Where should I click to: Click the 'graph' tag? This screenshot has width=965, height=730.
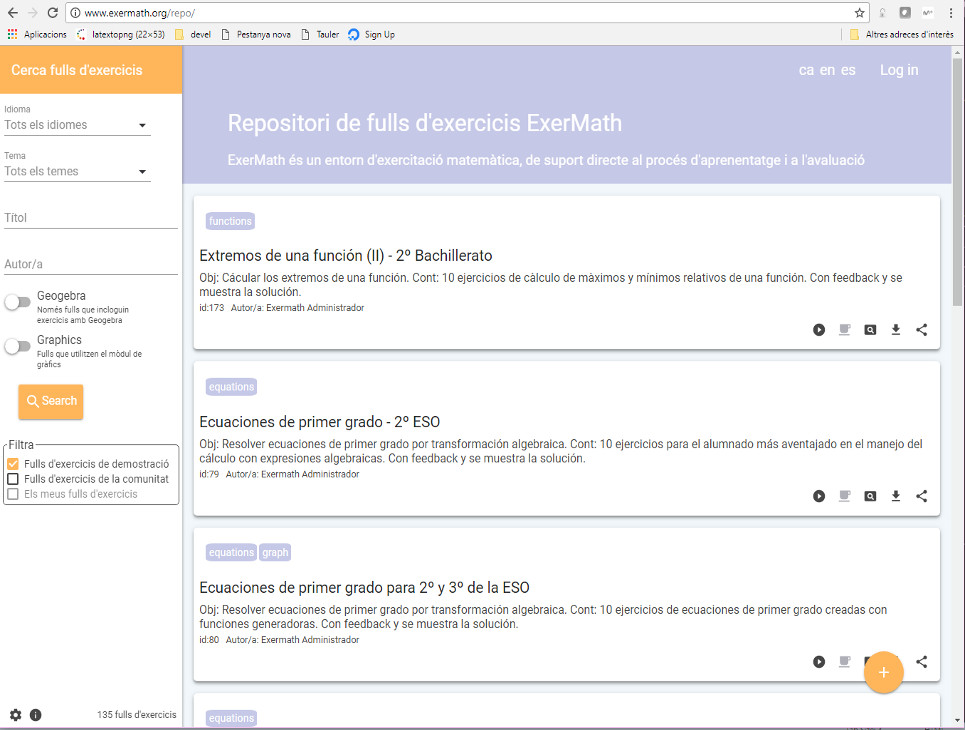[x=275, y=552]
